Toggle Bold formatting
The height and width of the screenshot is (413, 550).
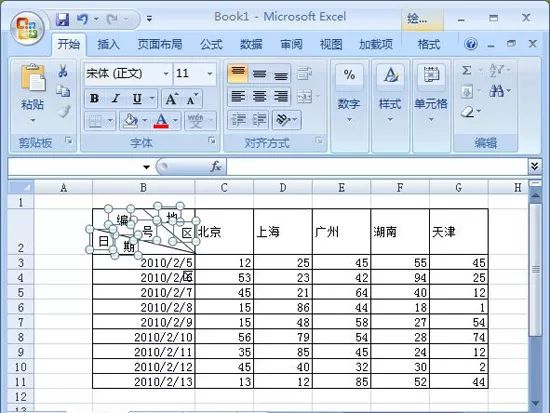point(94,99)
